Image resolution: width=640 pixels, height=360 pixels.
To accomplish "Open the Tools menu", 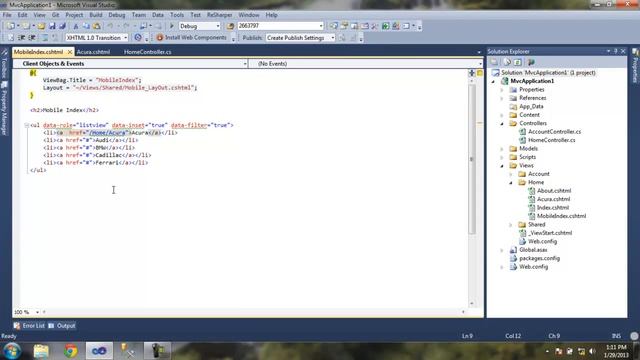I will click(x=177, y=15).
